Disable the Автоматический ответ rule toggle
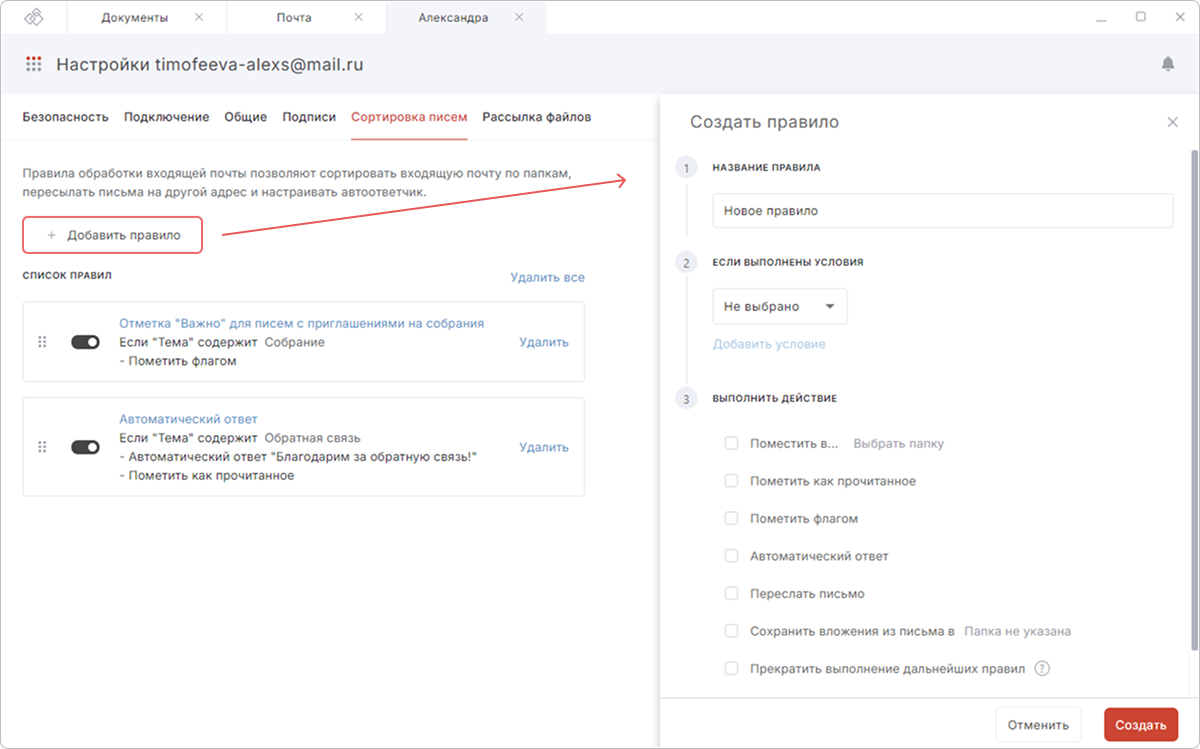This screenshot has height=749, width=1200. point(85,447)
